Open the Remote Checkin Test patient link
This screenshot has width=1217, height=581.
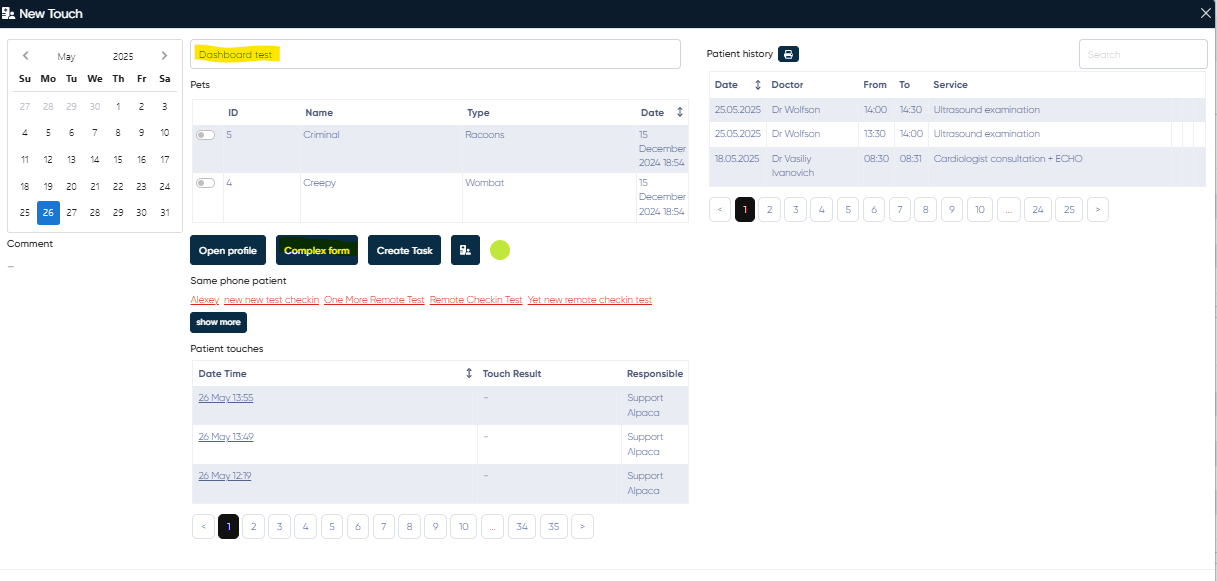click(476, 300)
